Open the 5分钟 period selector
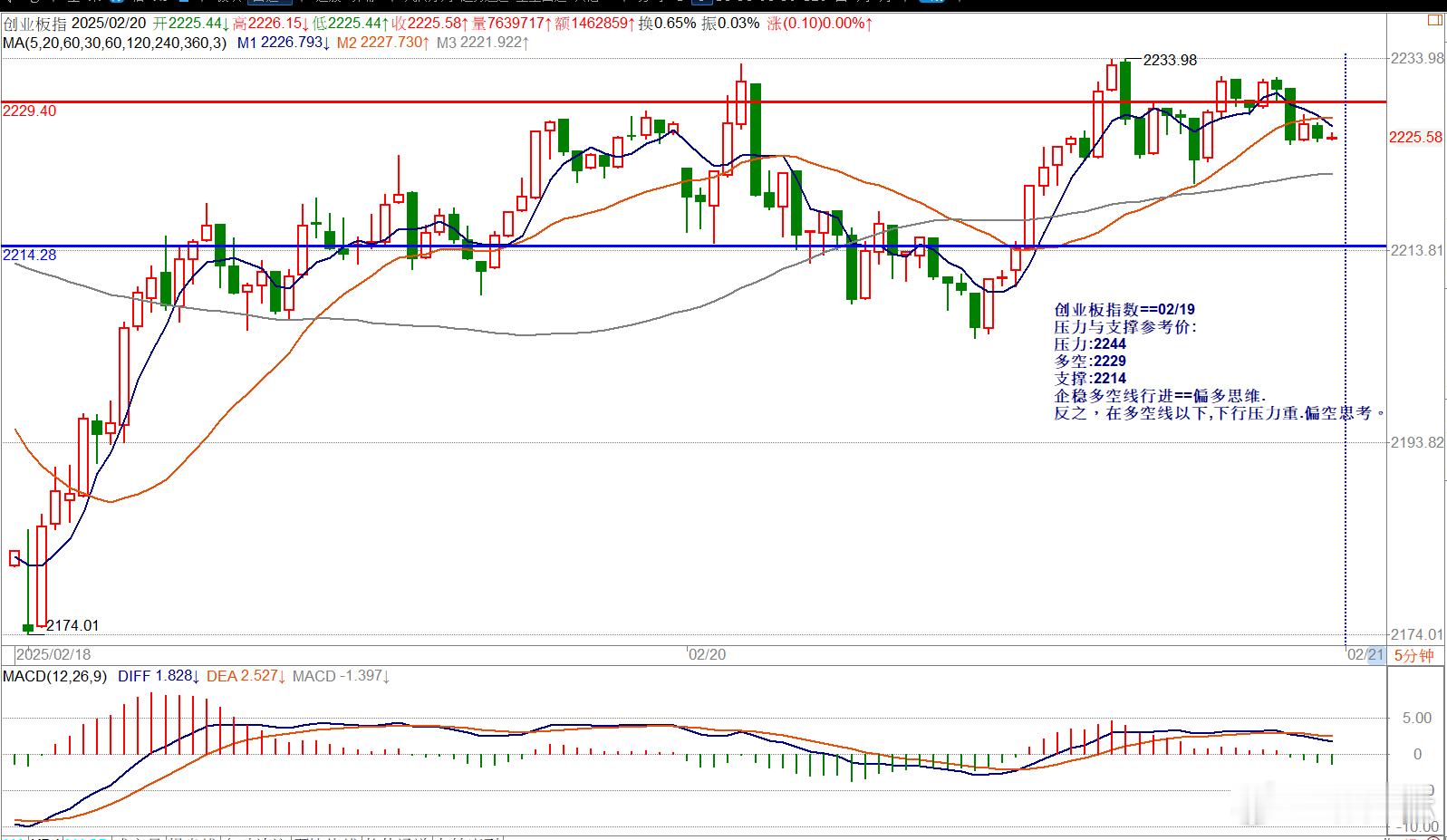The width and height of the screenshot is (1447, 840). (x=1413, y=655)
